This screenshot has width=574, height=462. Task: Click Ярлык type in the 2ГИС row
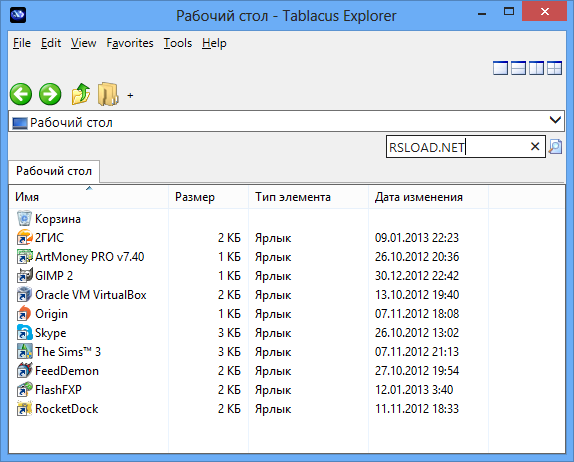click(273, 238)
